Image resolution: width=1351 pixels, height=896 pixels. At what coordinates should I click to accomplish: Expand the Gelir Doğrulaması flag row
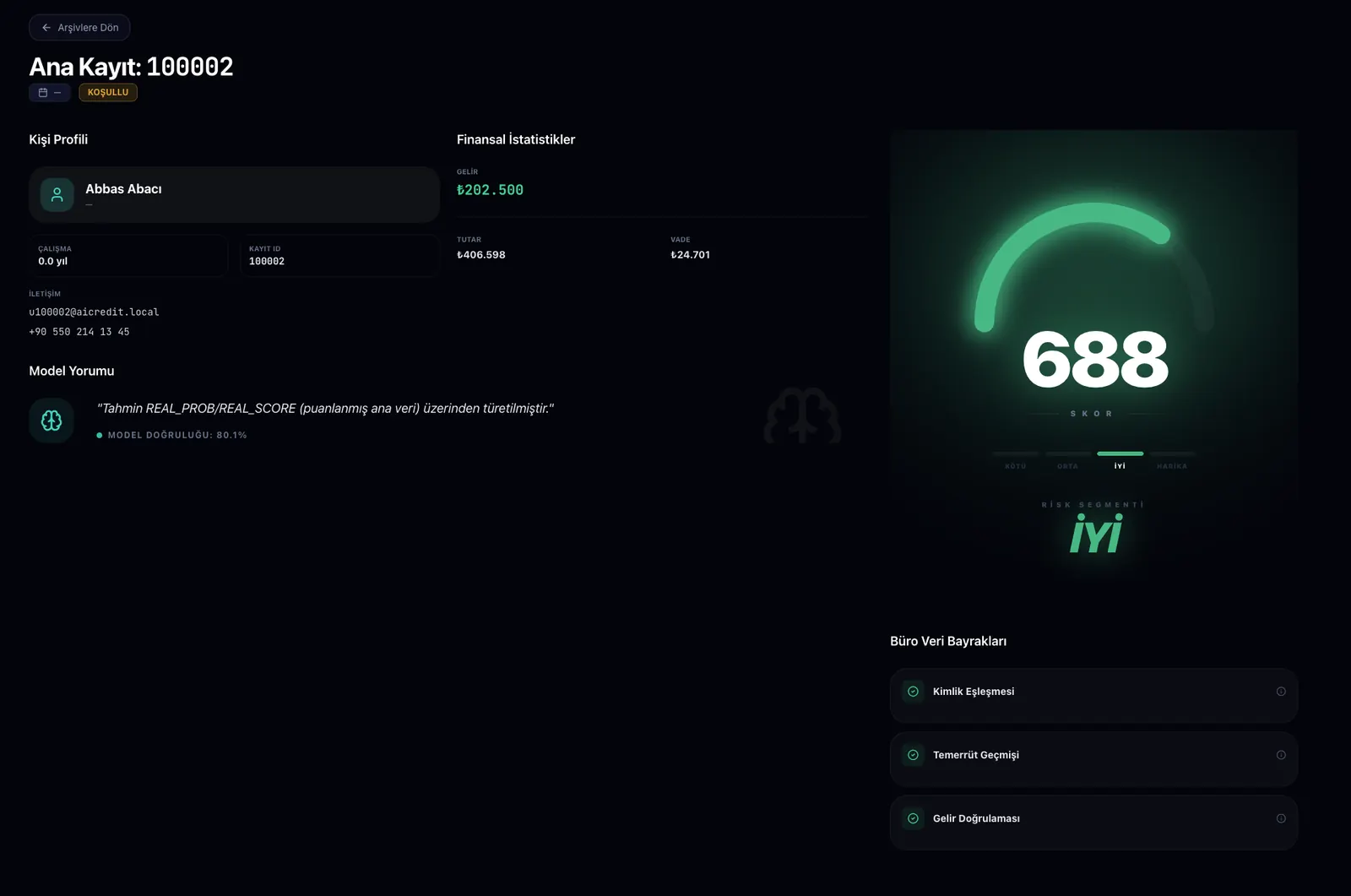click(x=1093, y=822)
